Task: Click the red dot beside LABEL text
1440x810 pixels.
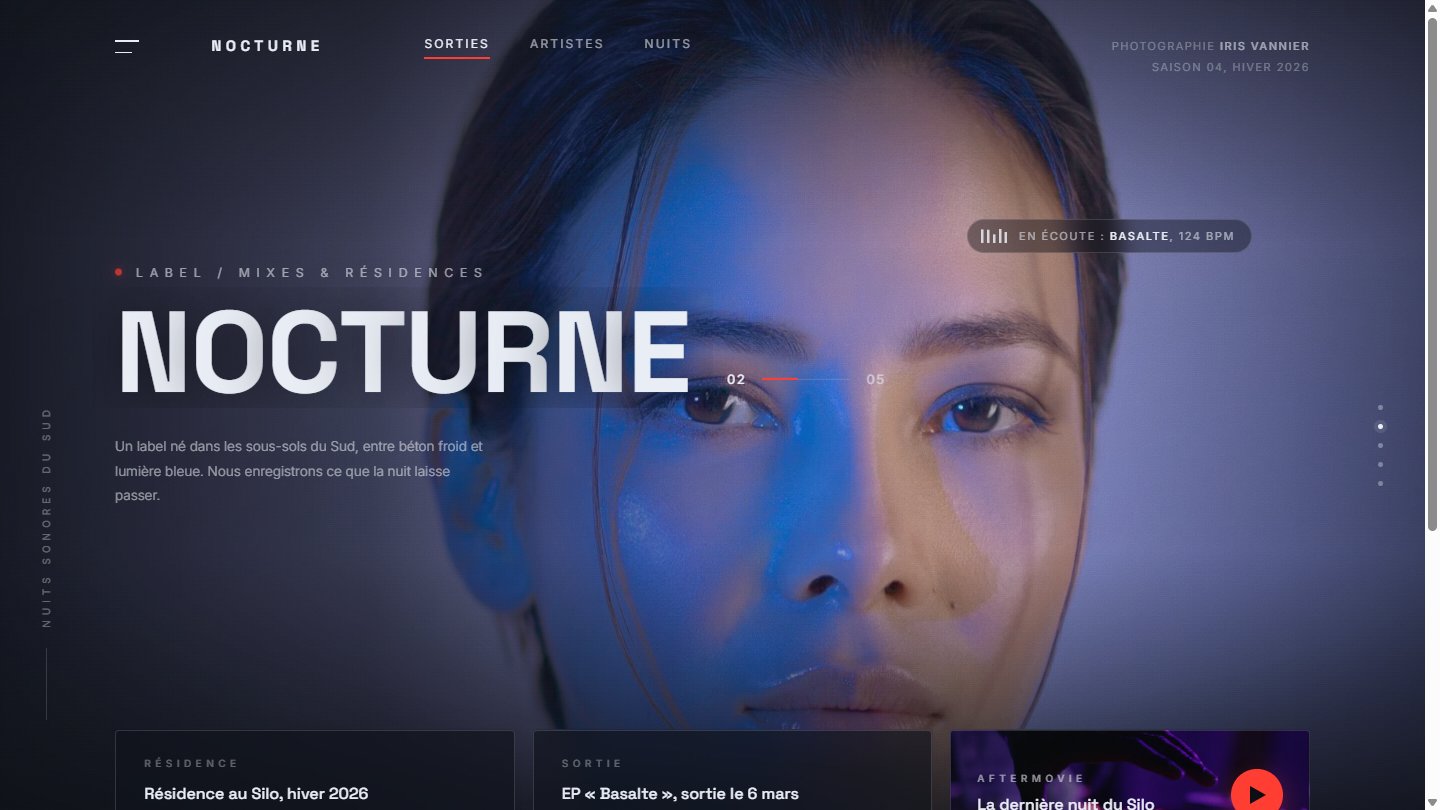Action: pyautogui.click(x=119, y=272)
